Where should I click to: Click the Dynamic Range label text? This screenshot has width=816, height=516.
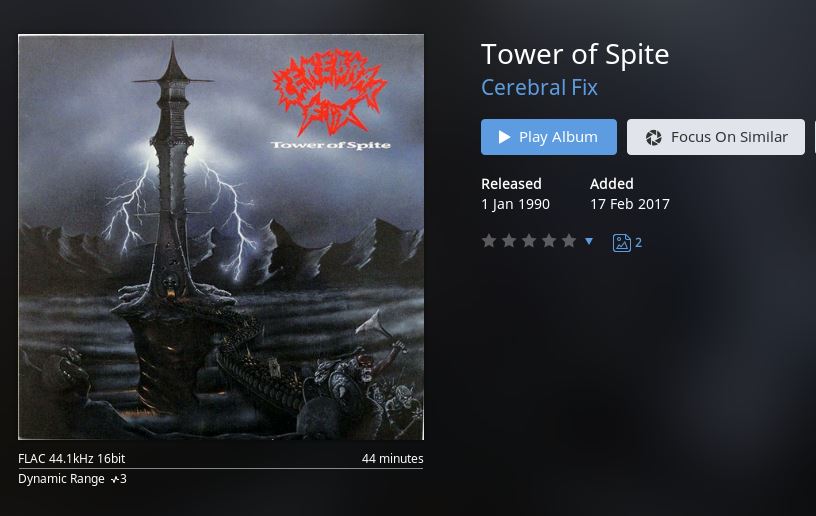(61, 479)
